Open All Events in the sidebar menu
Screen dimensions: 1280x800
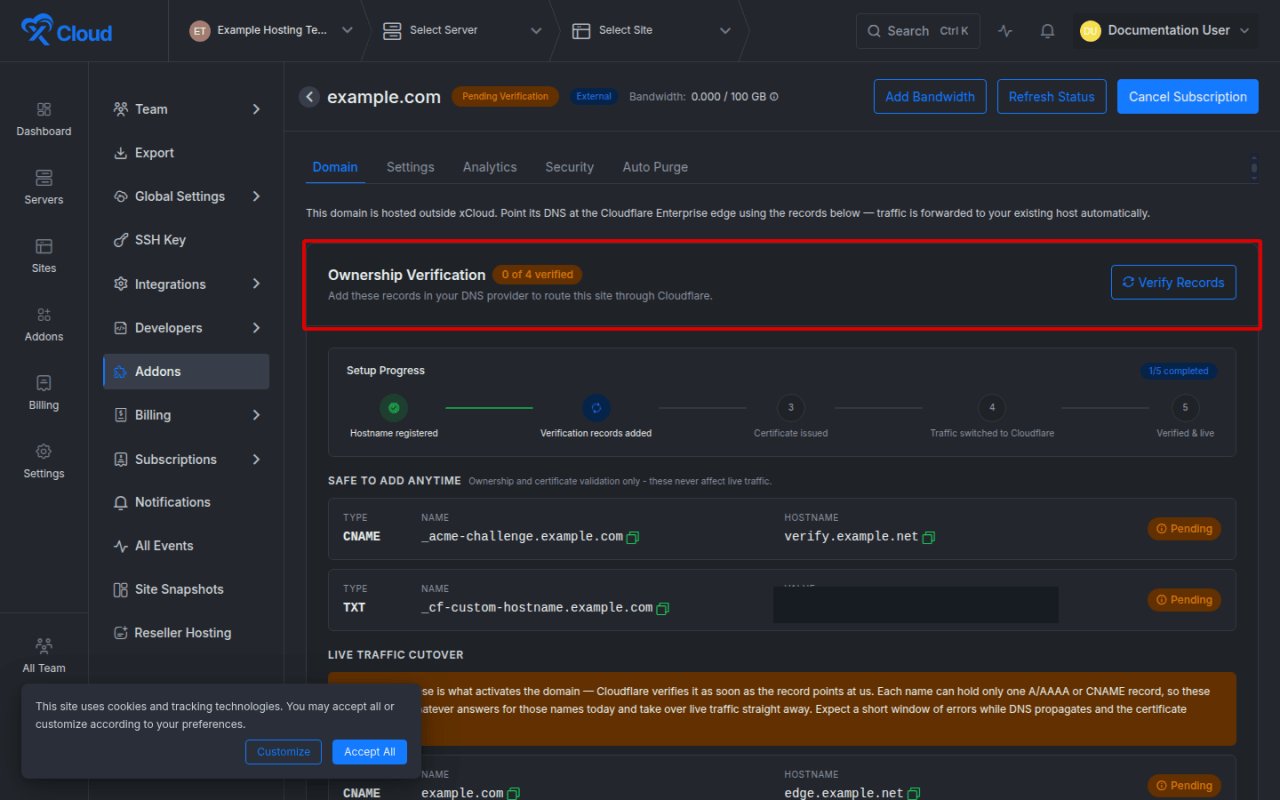coord(186,546)
